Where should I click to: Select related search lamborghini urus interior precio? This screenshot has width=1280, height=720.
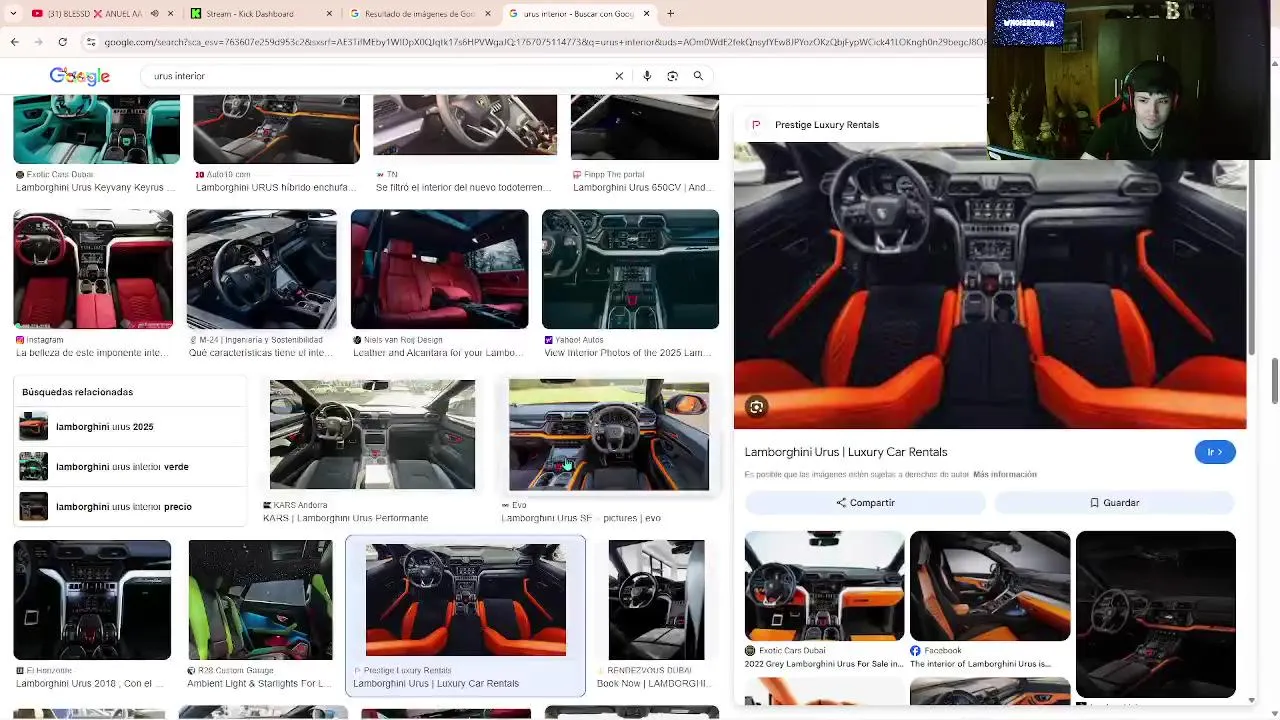(x=130, y=507)
